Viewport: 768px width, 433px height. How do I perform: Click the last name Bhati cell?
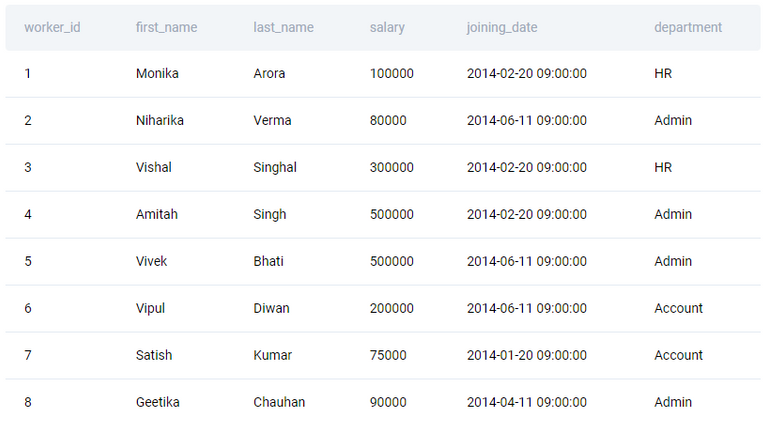click(268, 262)
